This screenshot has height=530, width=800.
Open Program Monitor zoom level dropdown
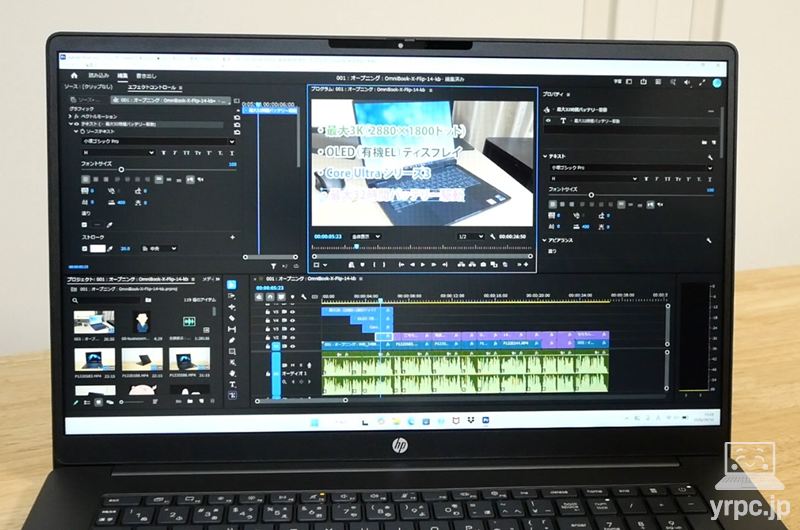365,237
